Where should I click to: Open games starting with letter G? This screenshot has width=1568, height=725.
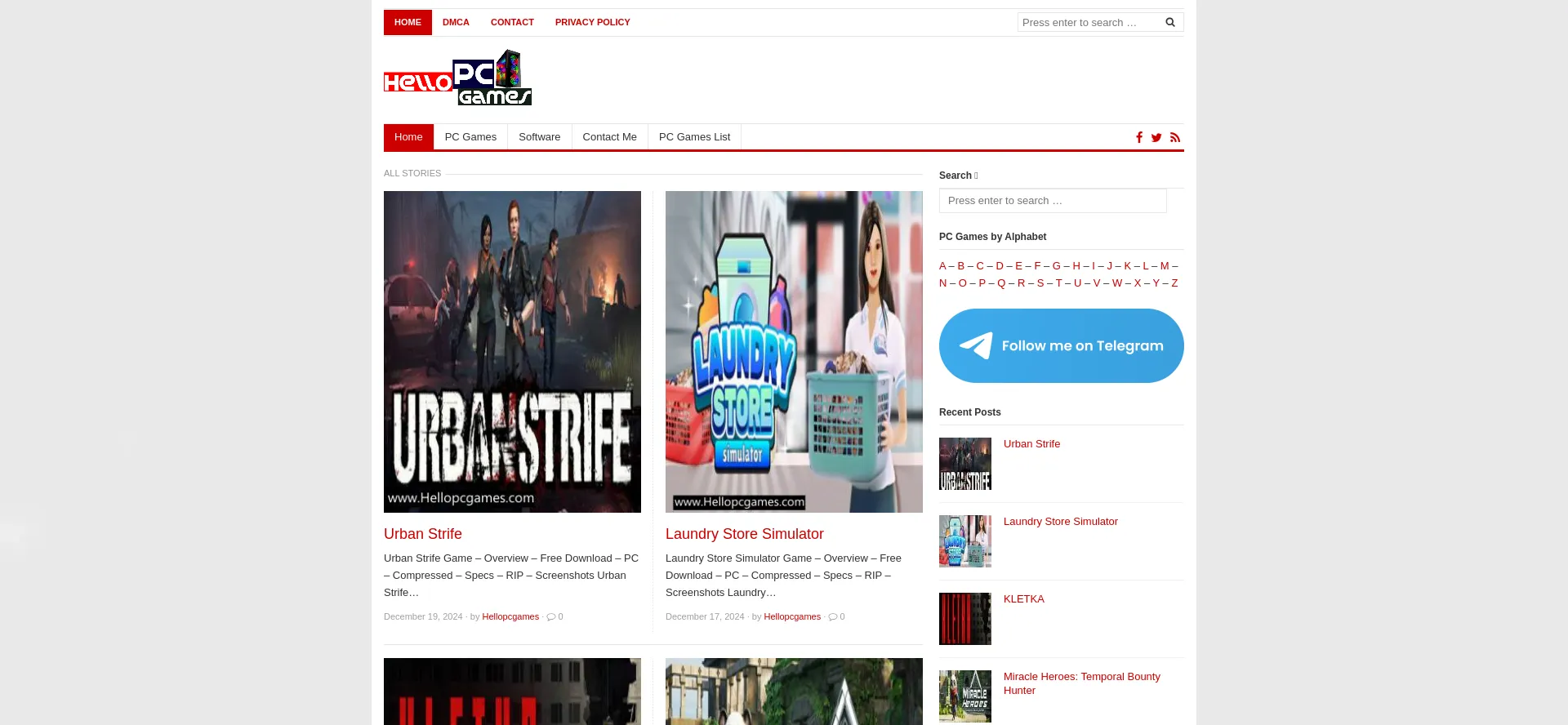coord(1057,266)
